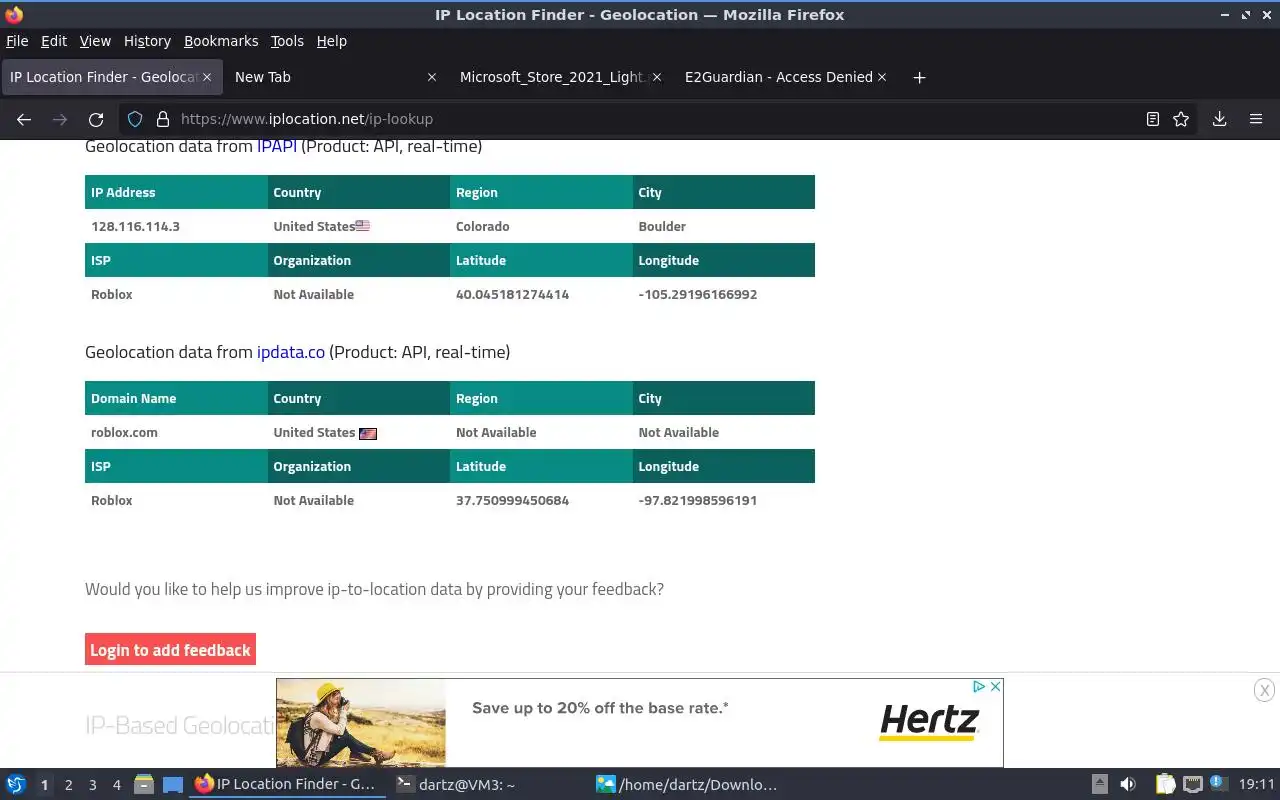Select longitude -97.821998596191

pyautogui.click(x=698, y=500)
